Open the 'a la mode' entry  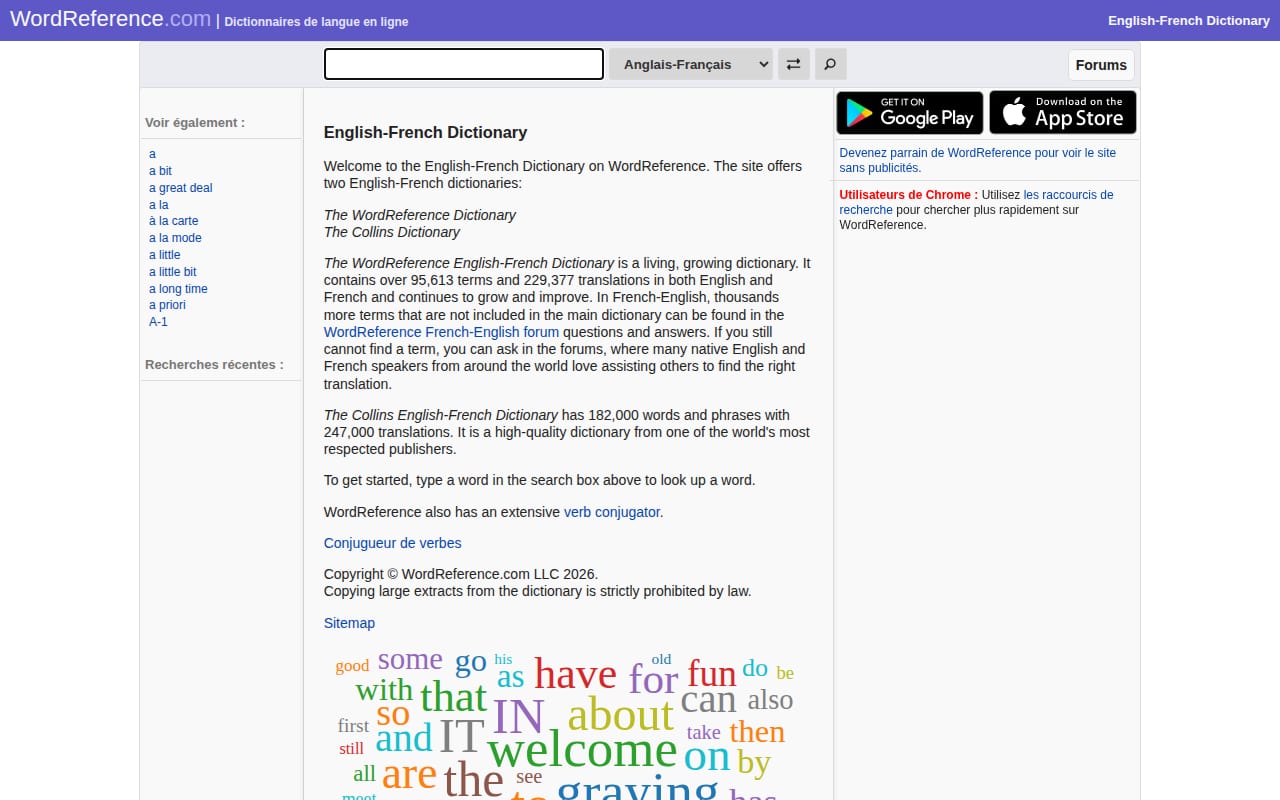tap(175, 238)
